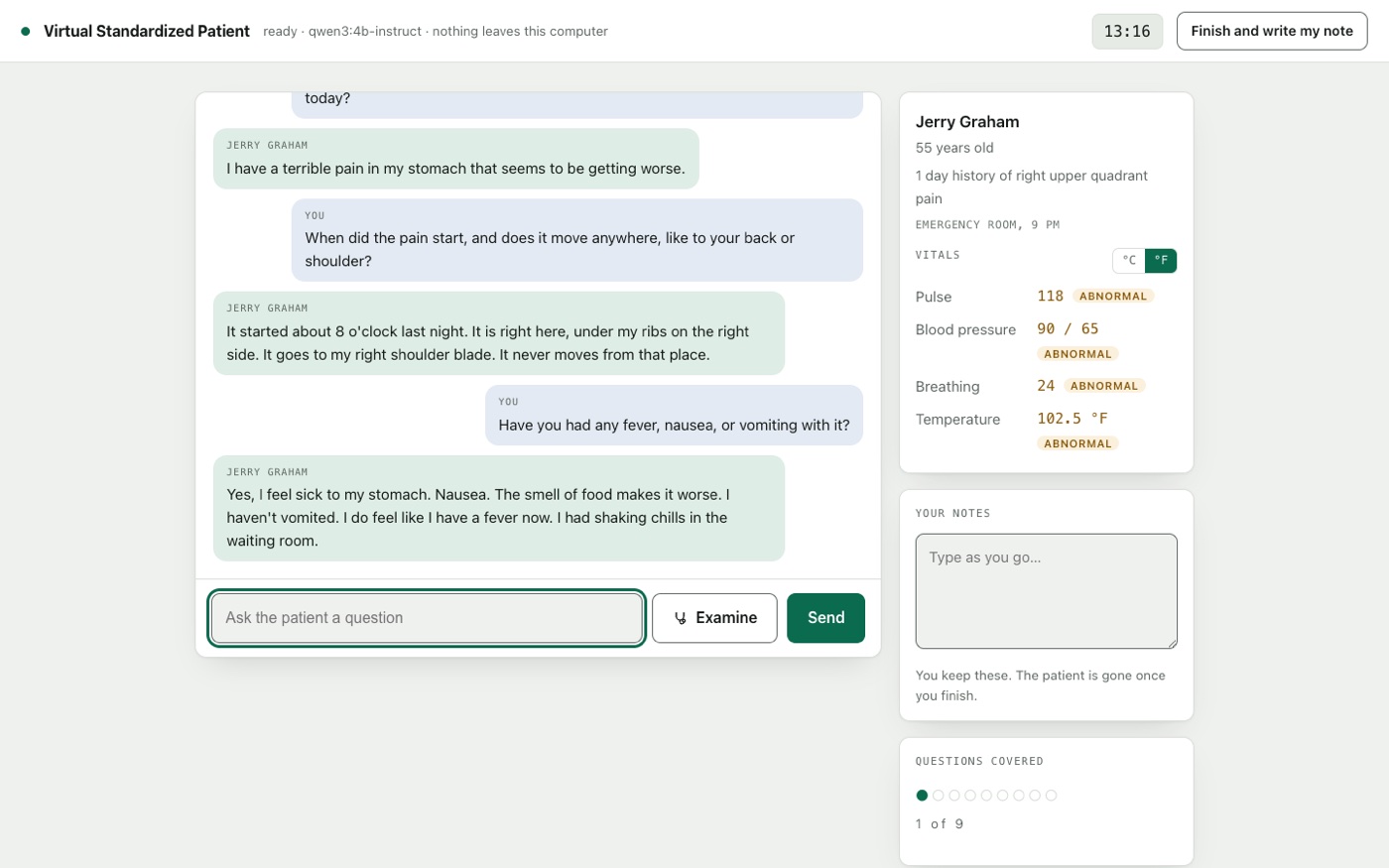
Task: Click the 'Yes, I feel sick to my stomach' reply
Action: point(499,508)
